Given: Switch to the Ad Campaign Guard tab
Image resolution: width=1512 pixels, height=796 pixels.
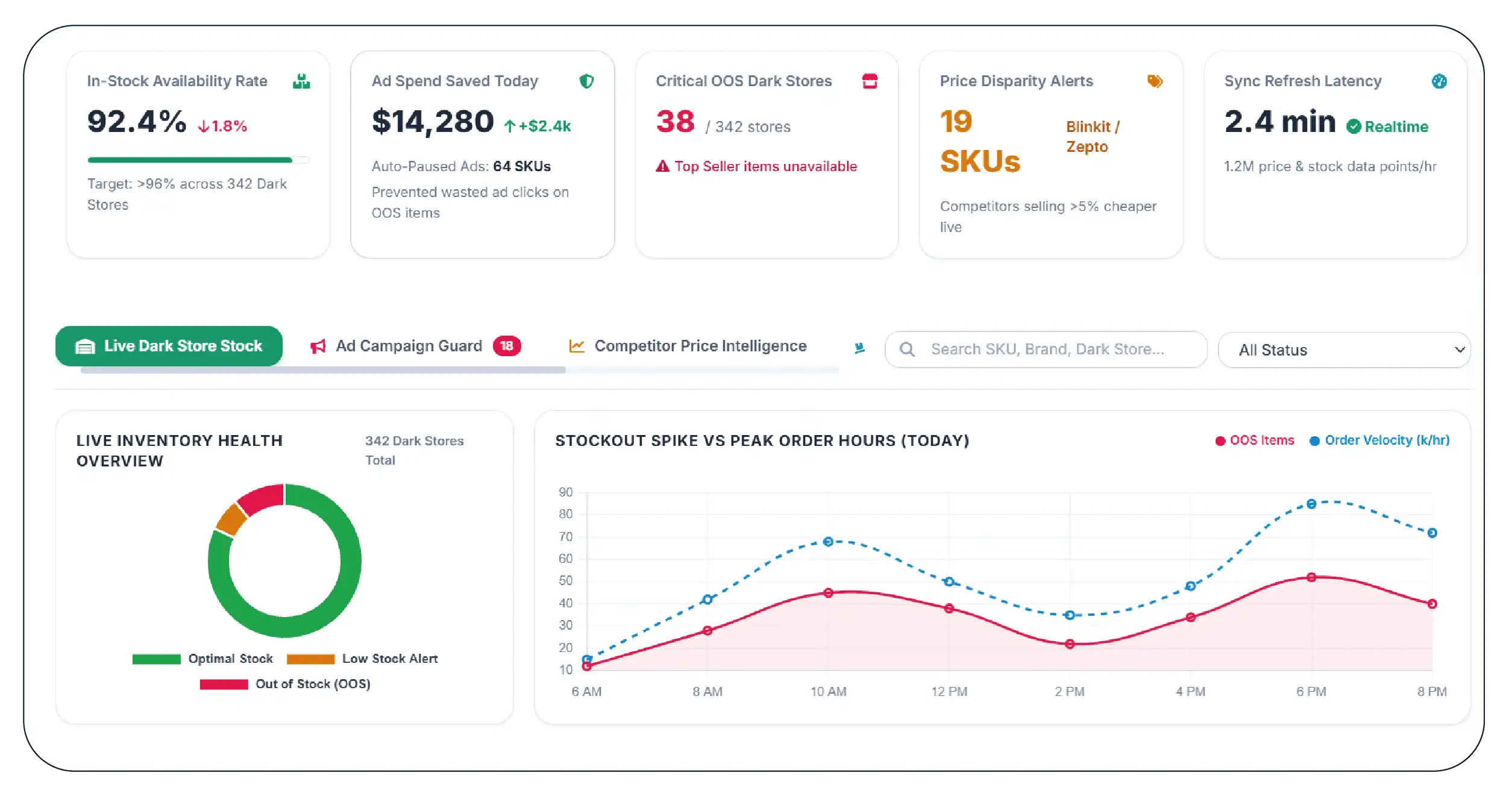Looking at the screenshot, I should point(415,346).
